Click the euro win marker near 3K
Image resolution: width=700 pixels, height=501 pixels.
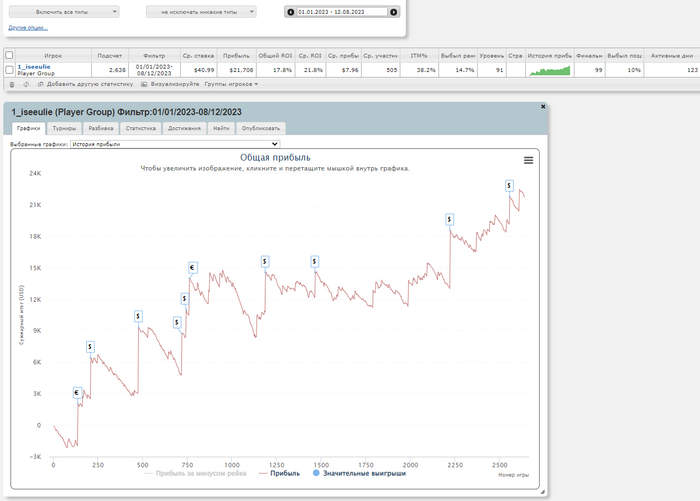pos(77,393)
